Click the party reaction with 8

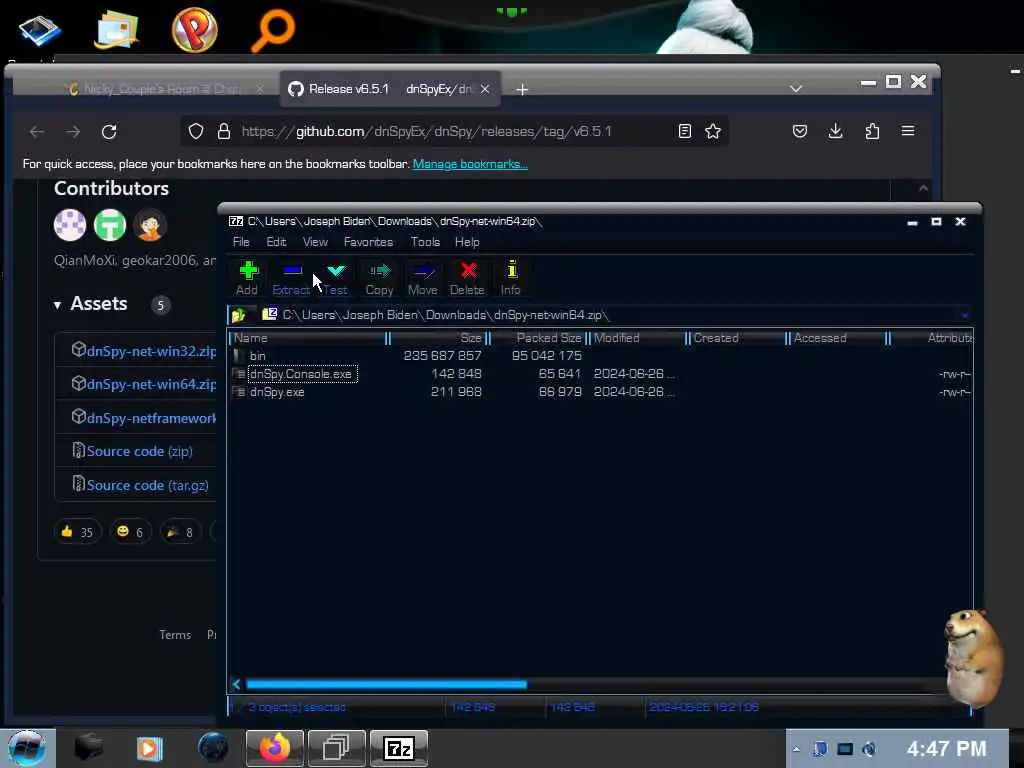pos(180,532)
